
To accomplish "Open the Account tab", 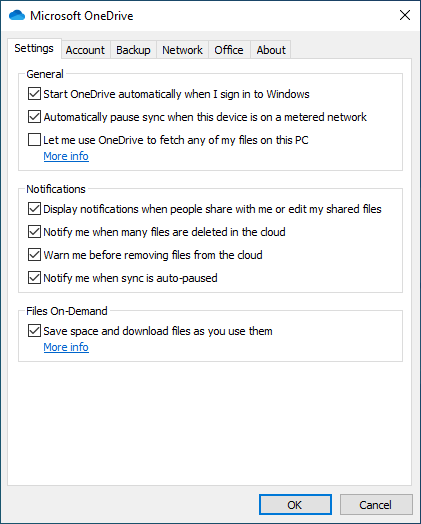I will coord(85,50).
